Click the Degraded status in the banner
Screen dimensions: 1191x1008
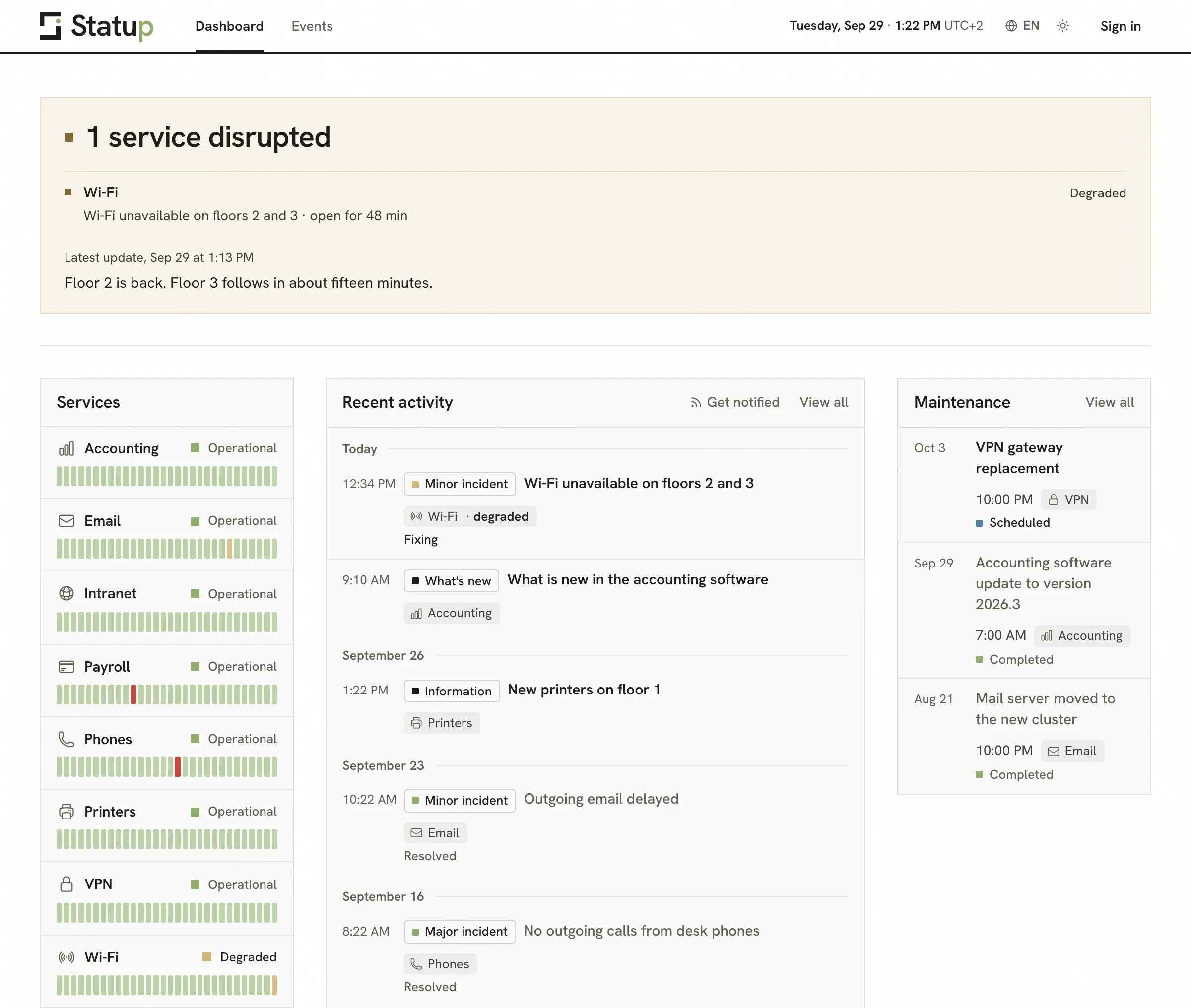[x=1097, y=193]
